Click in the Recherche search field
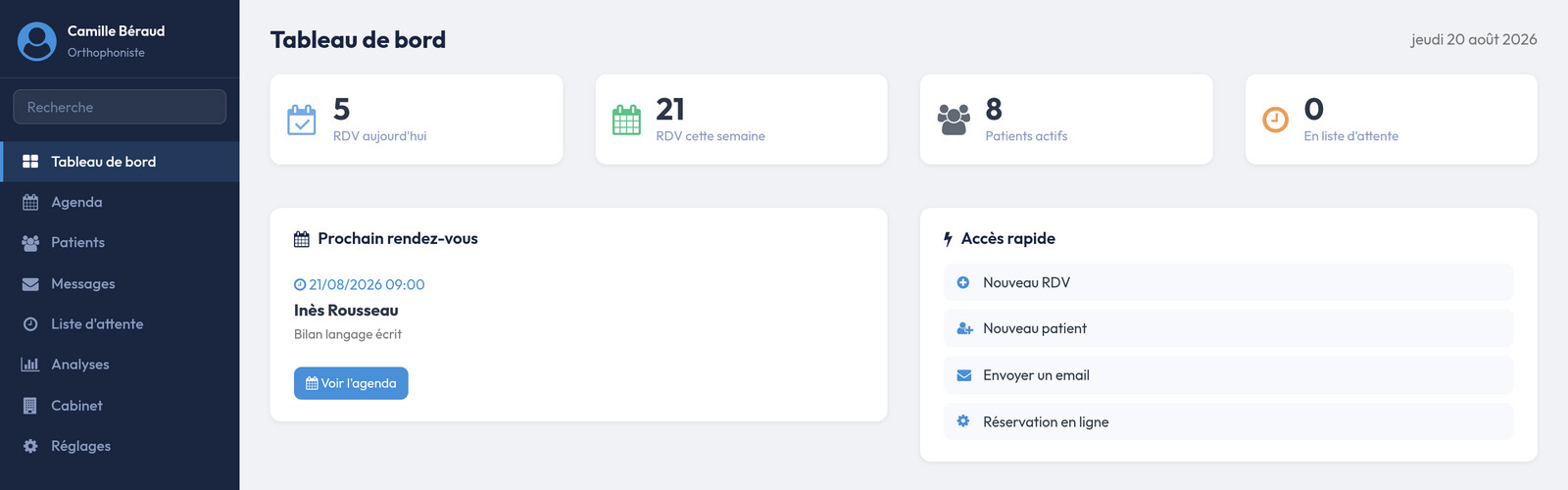 120,107
